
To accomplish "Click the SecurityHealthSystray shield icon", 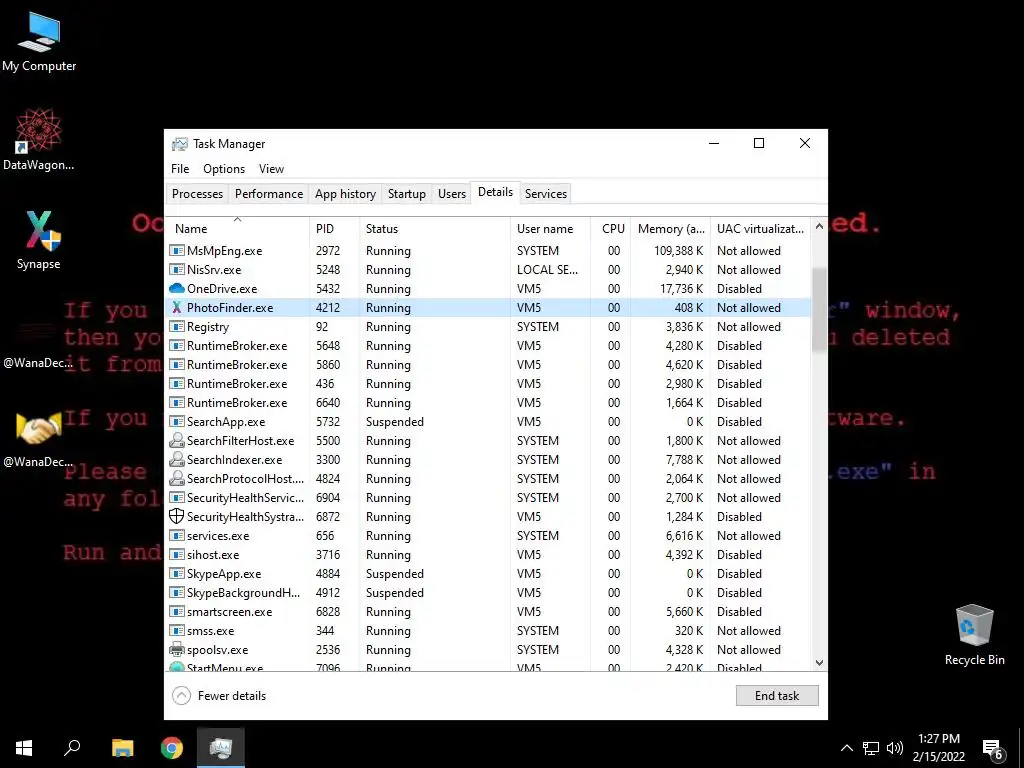I will [x=176, y=517].
